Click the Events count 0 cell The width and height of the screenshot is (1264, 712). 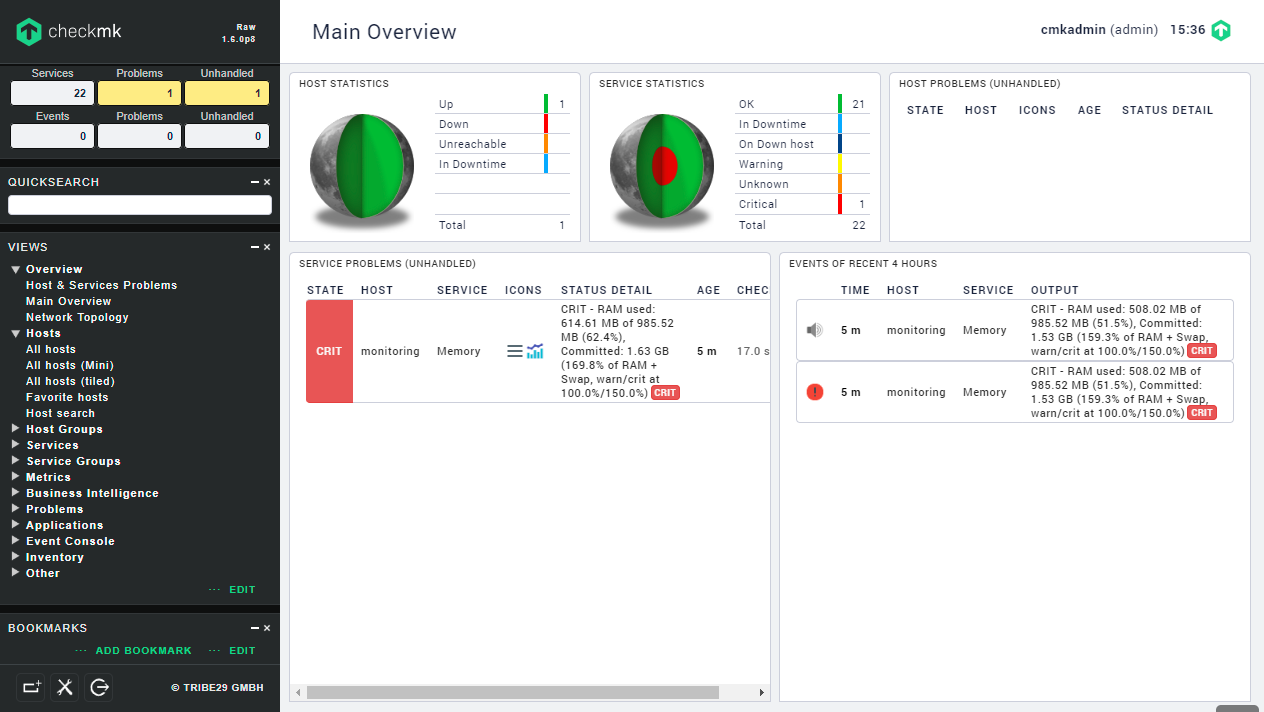[53, 136]
